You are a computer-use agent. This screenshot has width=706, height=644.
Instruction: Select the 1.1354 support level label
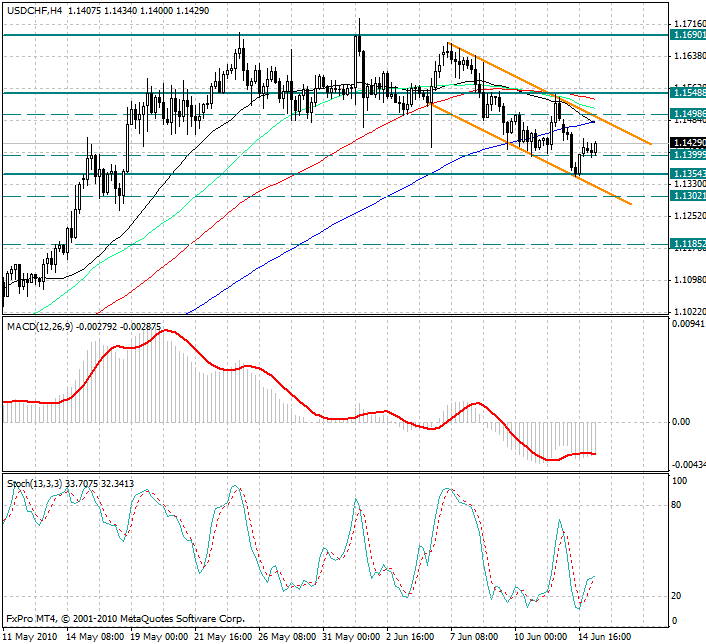click(x=688, y=174)
